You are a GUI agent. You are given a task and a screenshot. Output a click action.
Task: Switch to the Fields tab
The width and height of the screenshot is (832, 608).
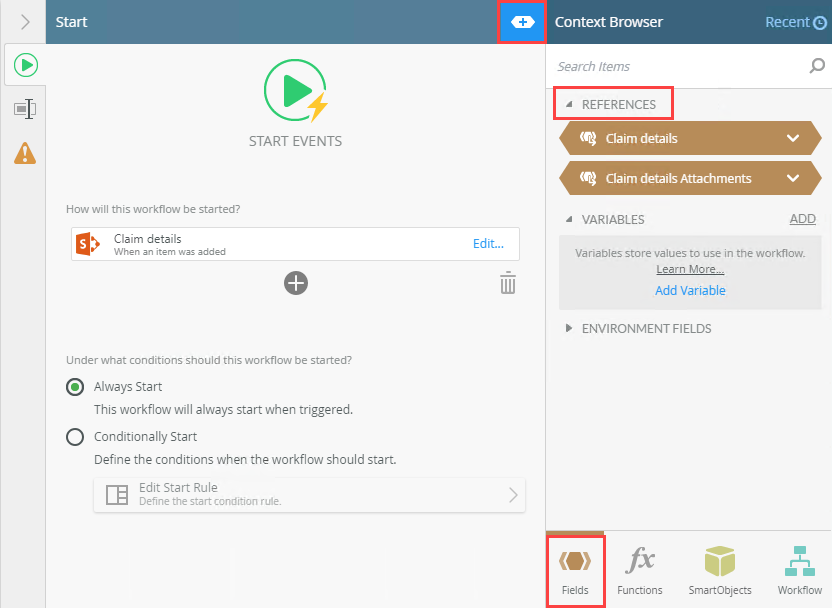tap(575, 570)
